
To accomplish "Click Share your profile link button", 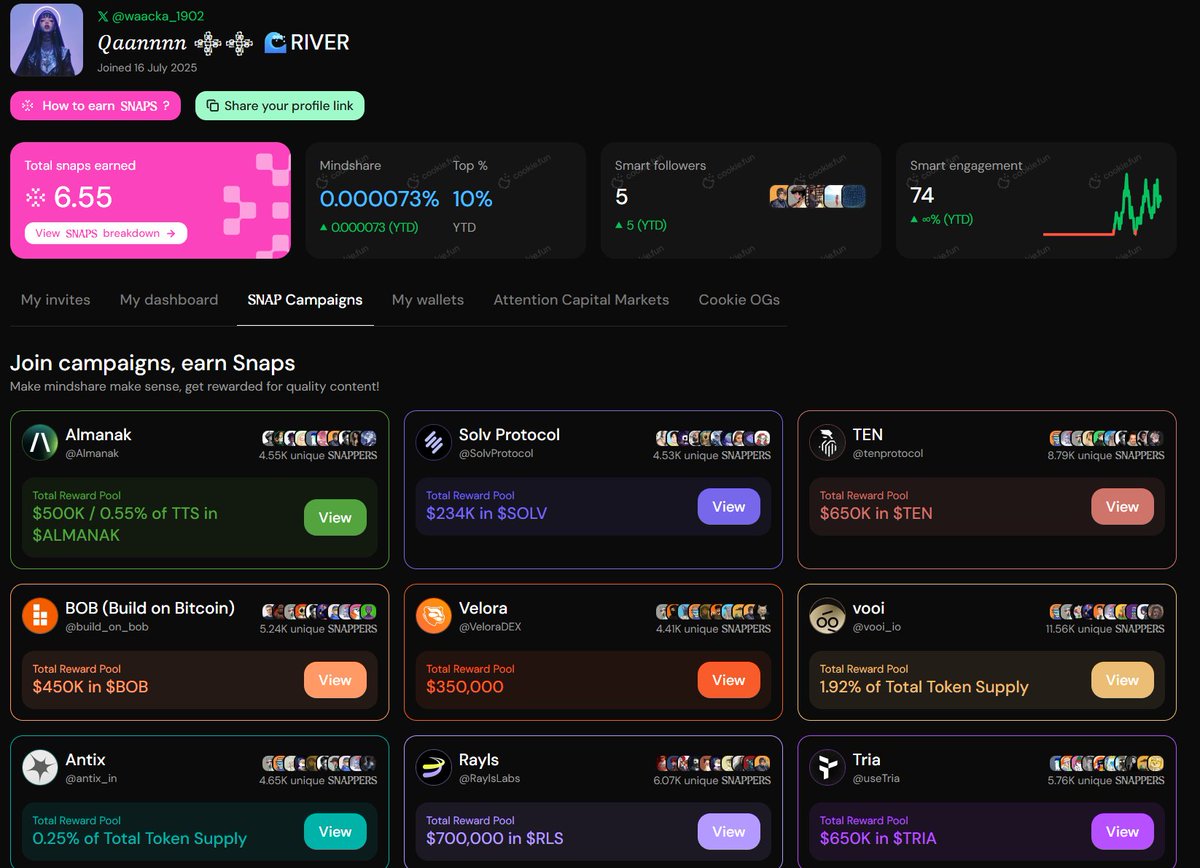I will click(x=280, y=106).
